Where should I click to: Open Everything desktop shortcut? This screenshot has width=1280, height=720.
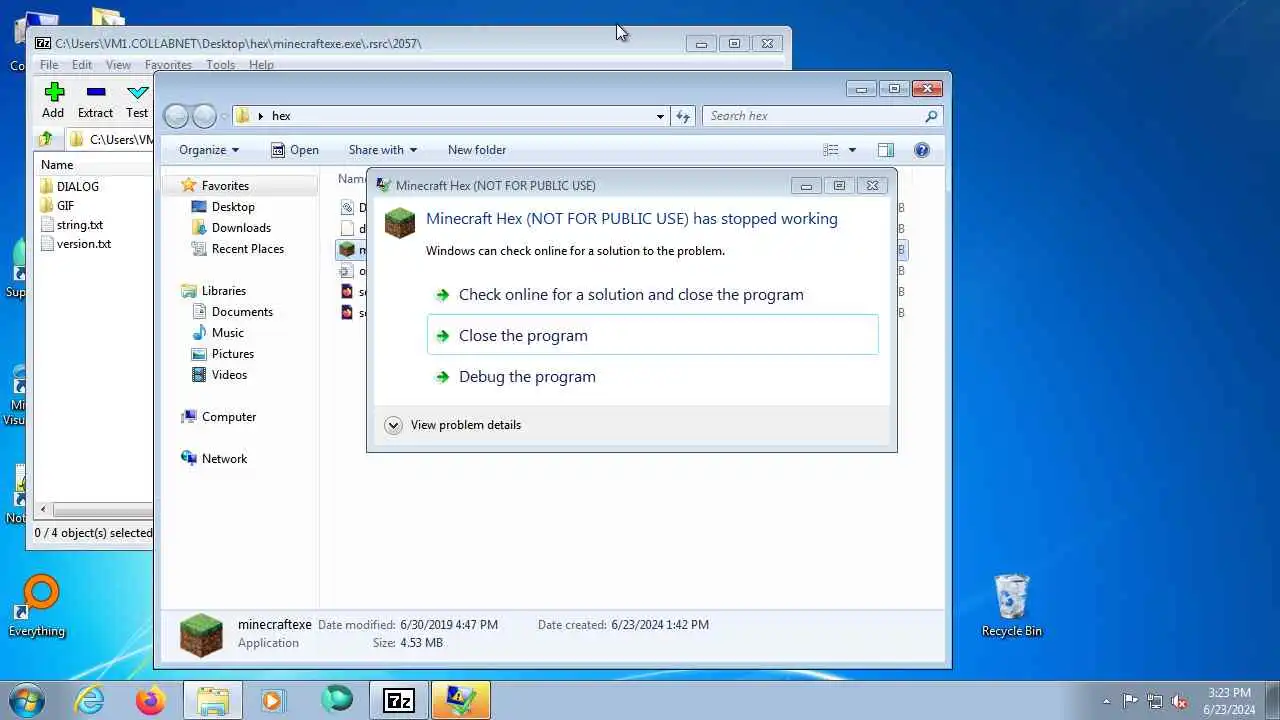(x=37, y=606)
